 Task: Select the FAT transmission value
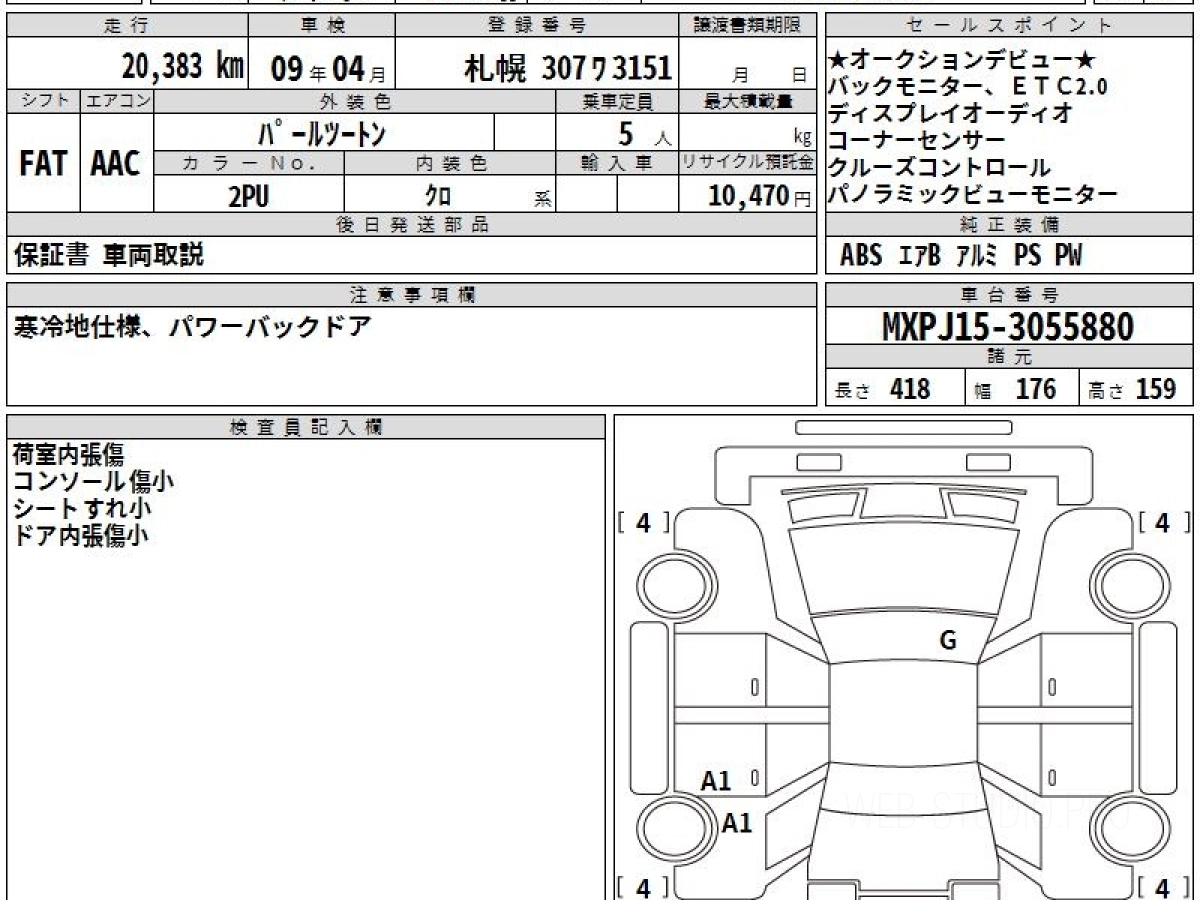43,164
